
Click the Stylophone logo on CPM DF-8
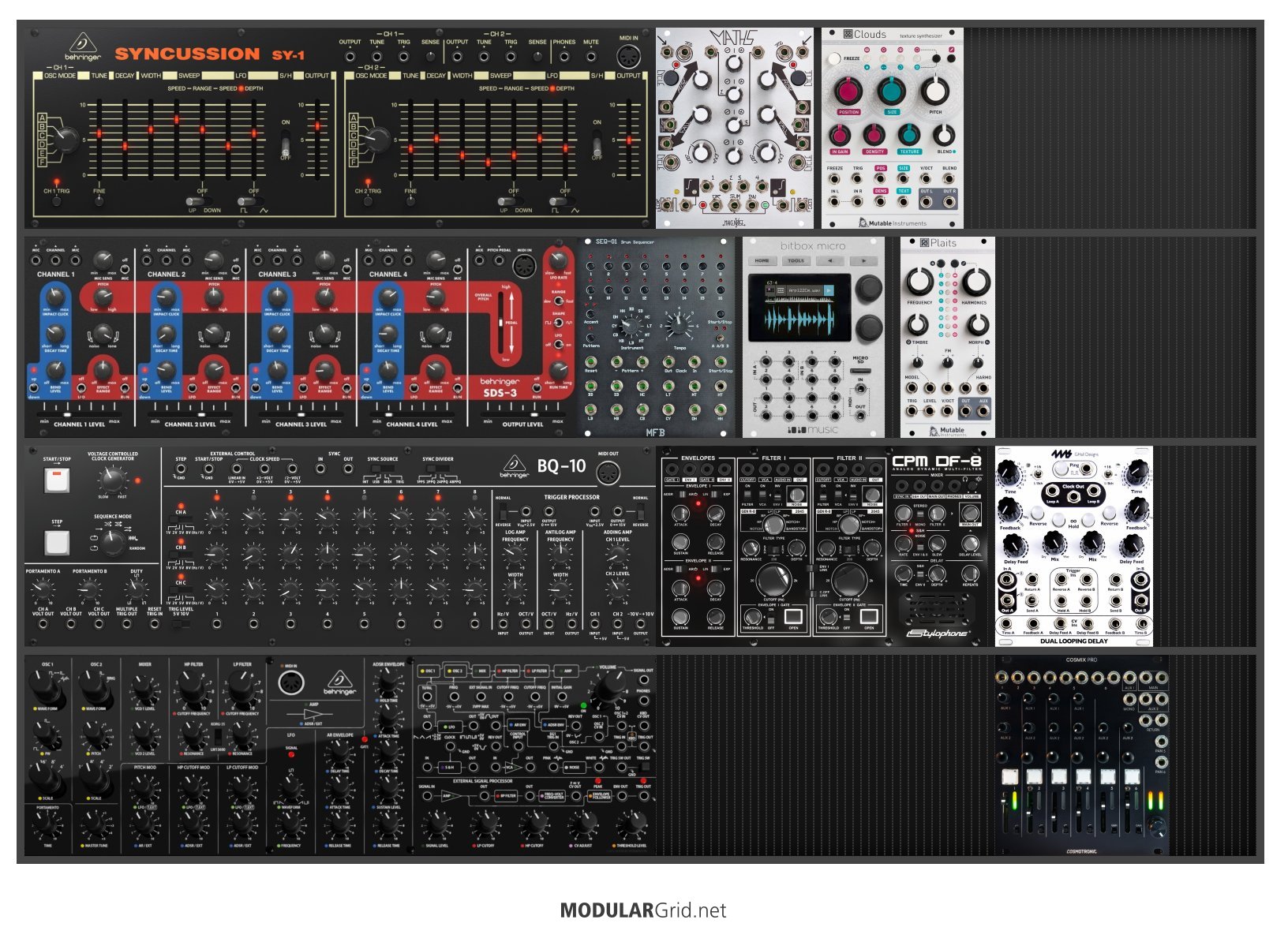click(x=938, y=633)
